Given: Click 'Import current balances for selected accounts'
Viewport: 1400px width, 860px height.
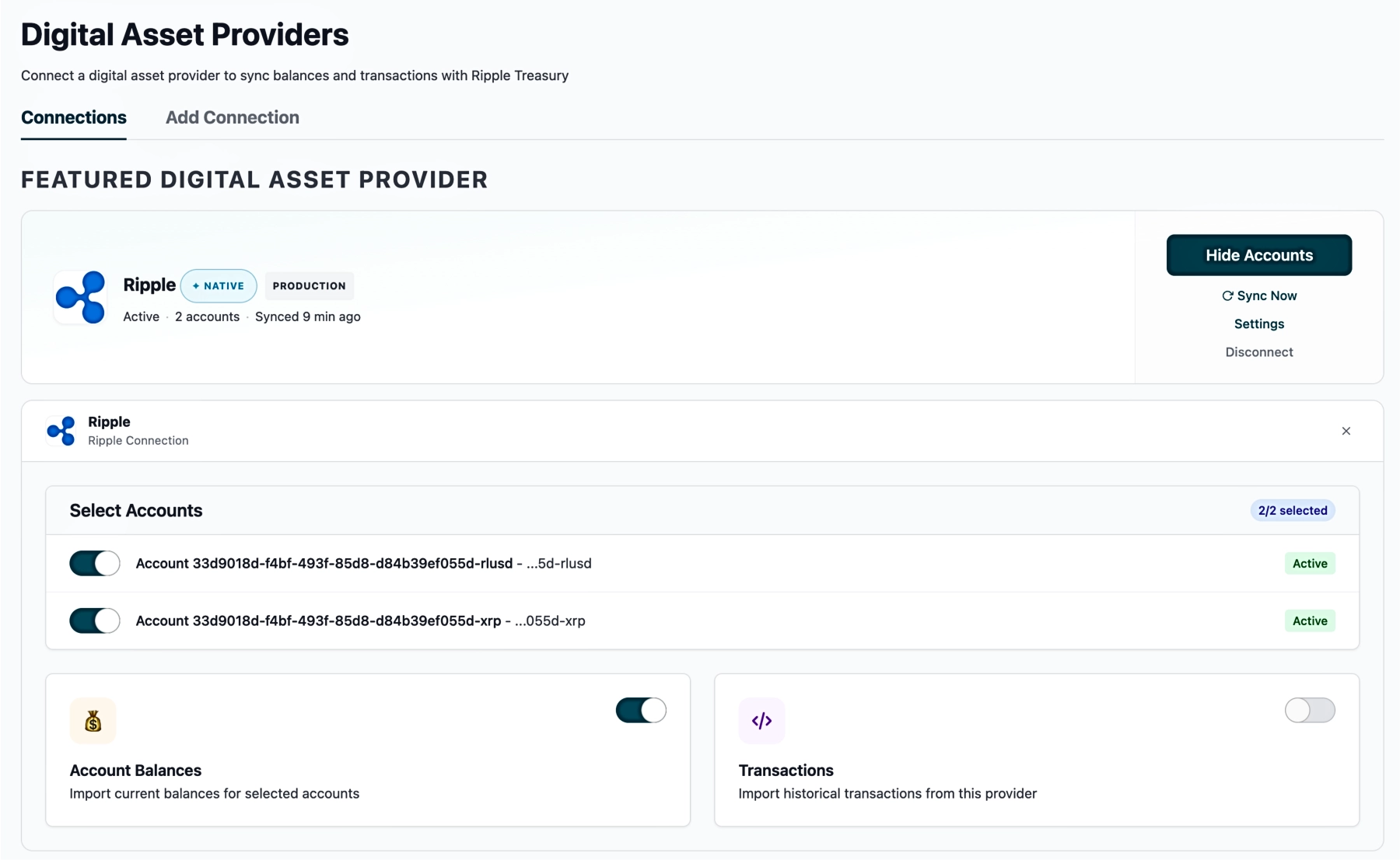Looking at the screenshot, I should pyautogui.click(x=215, y=793).
